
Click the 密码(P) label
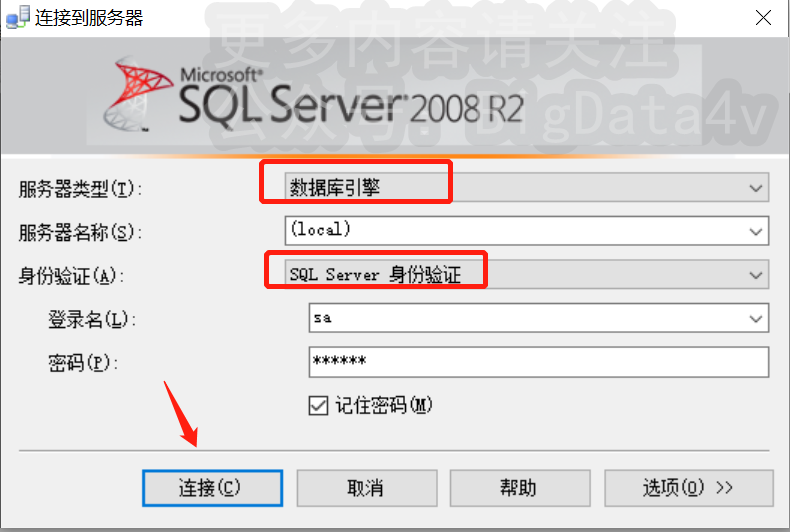click(x=83, y=362)
